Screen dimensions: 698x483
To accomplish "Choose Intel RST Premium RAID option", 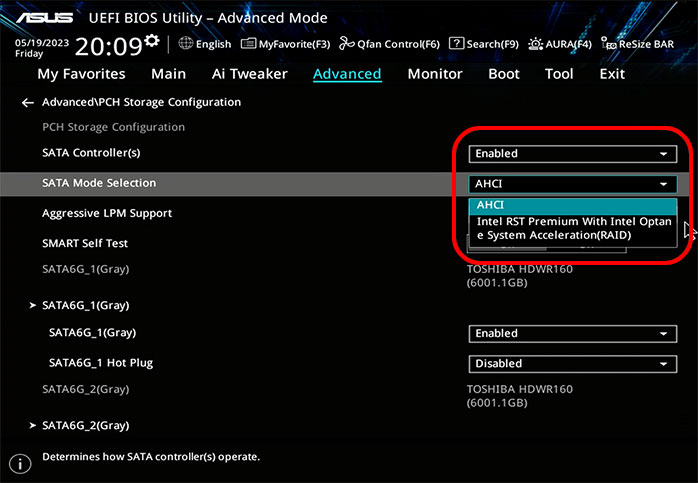I will (572, 228).
